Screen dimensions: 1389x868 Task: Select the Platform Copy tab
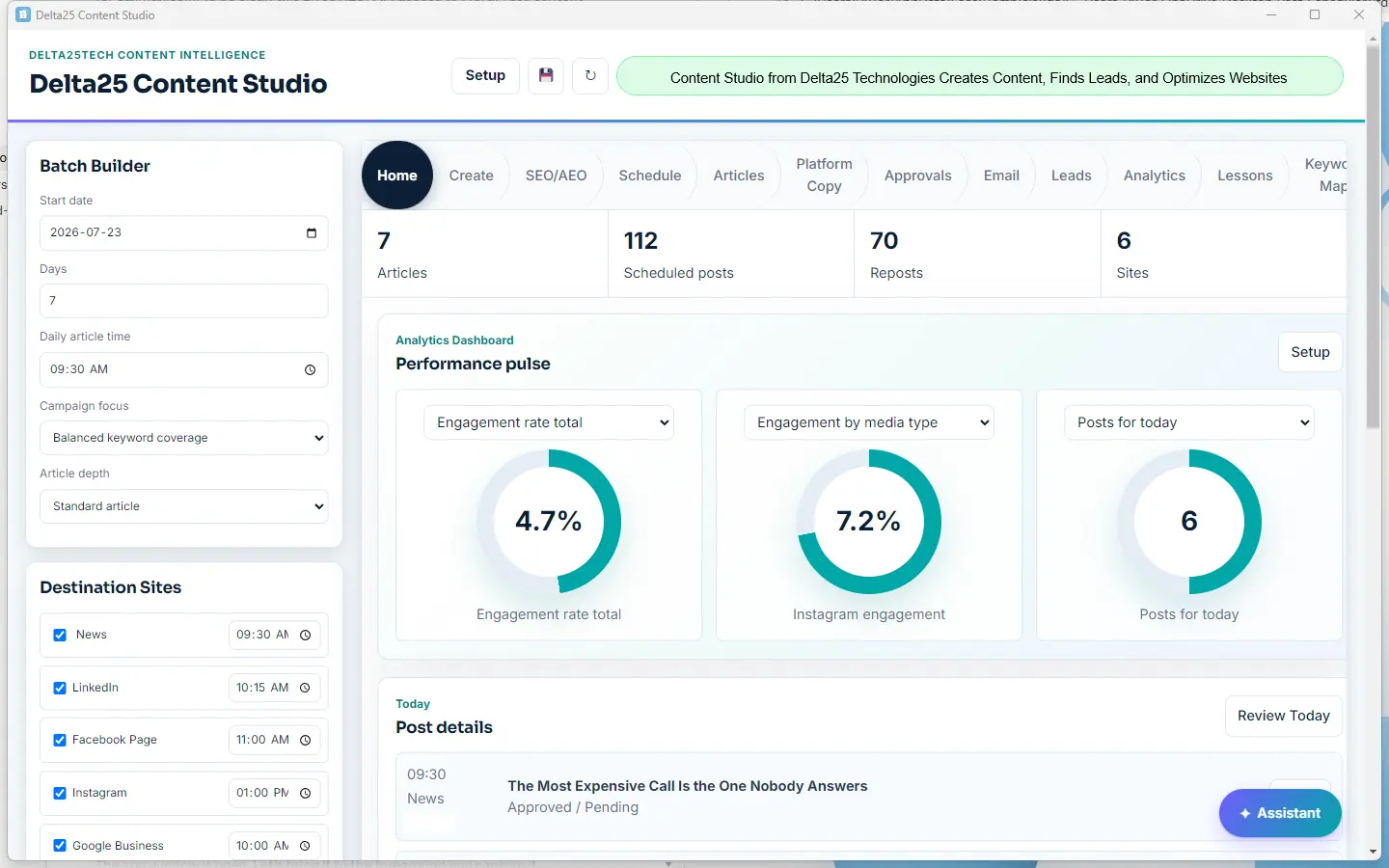point(824,176)
